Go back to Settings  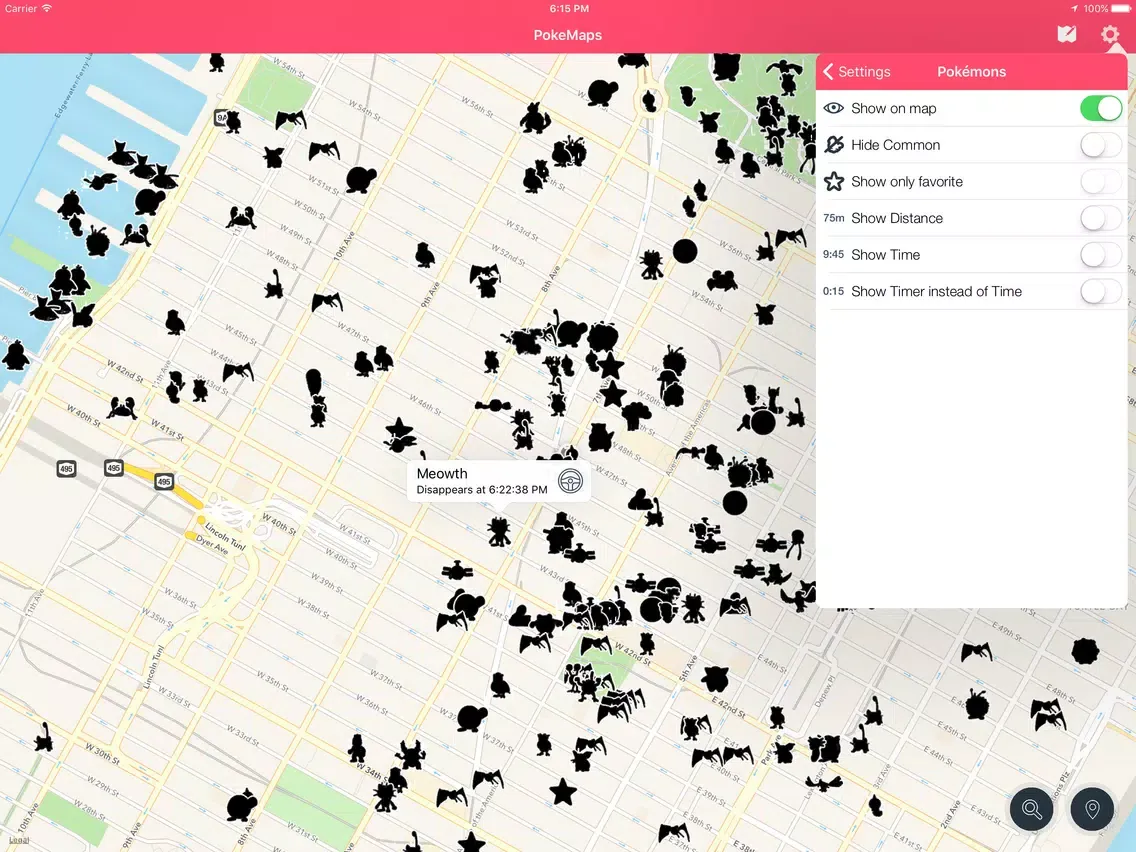(857, 72)
